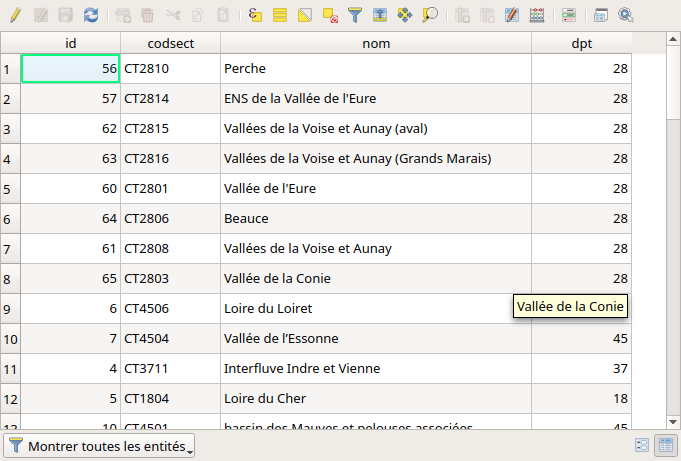Switch to form view
This screenshot has width=681, height=461.
642,446
